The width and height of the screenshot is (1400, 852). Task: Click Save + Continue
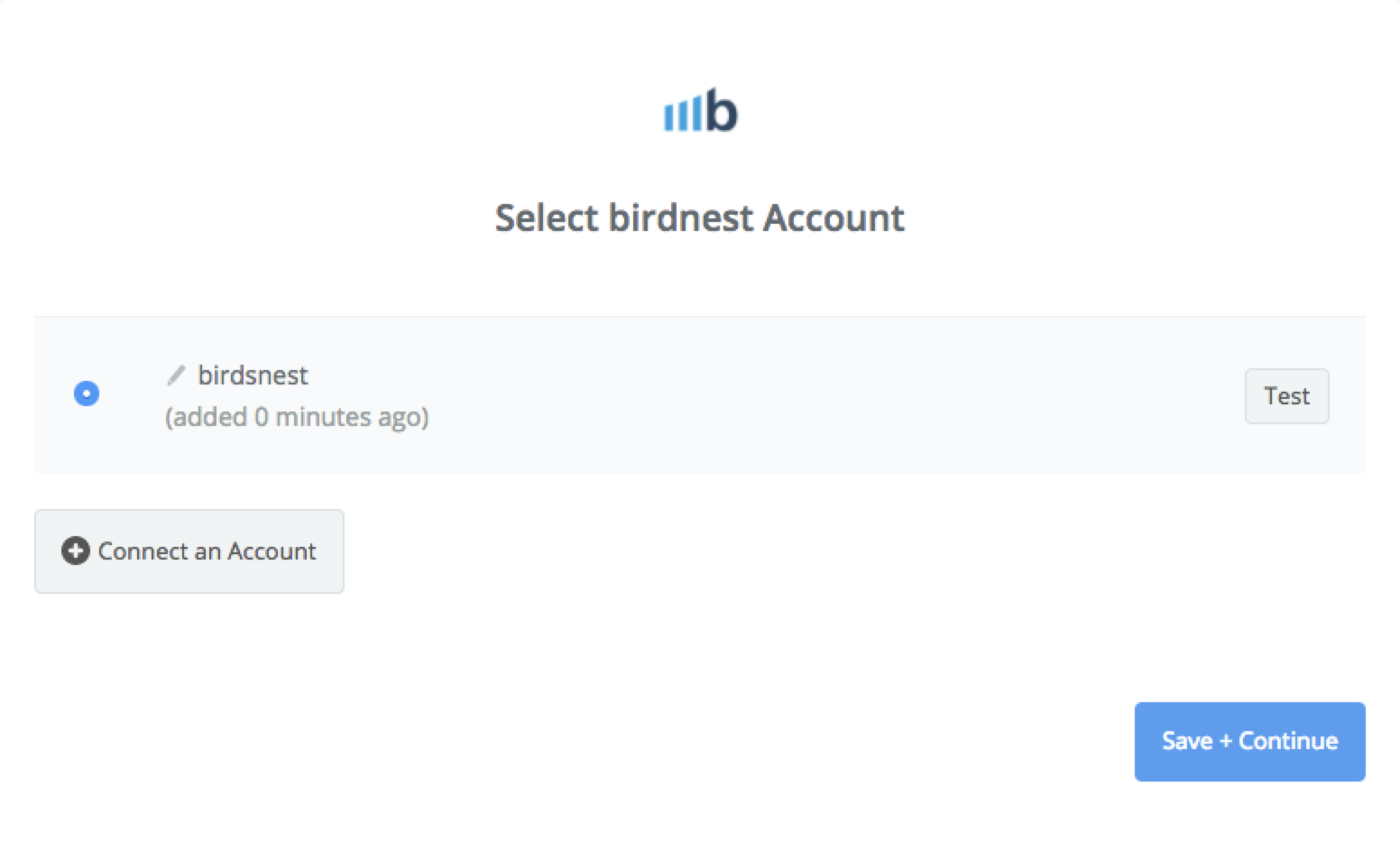[1249, 741]
